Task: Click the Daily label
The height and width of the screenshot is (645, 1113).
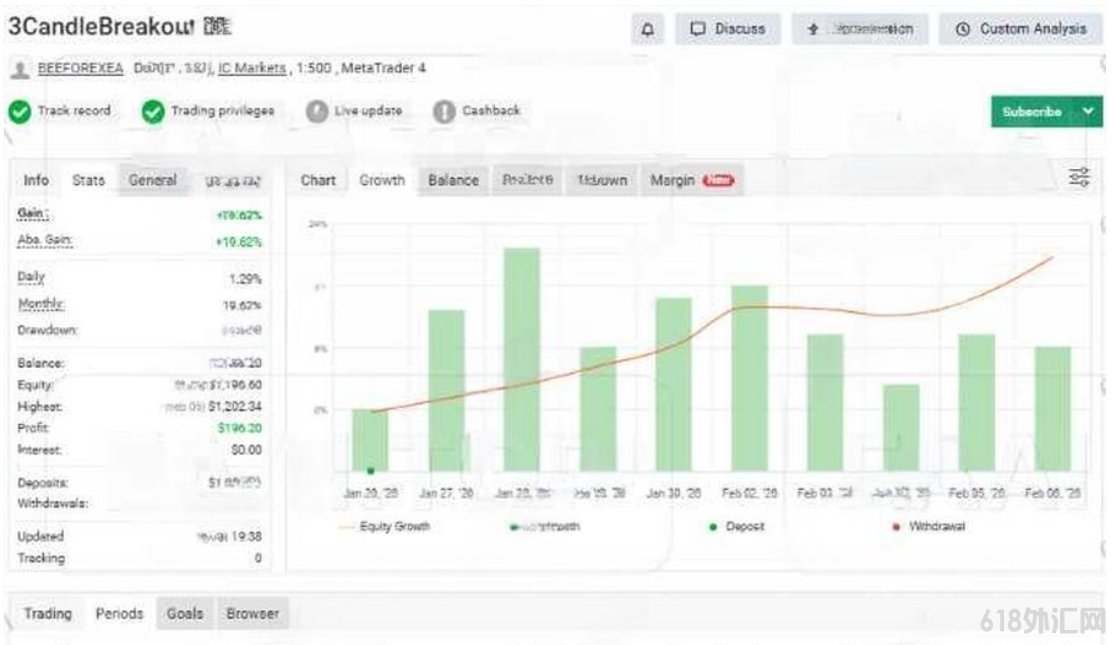Action: pyautogui.click(x=31, y=277)
